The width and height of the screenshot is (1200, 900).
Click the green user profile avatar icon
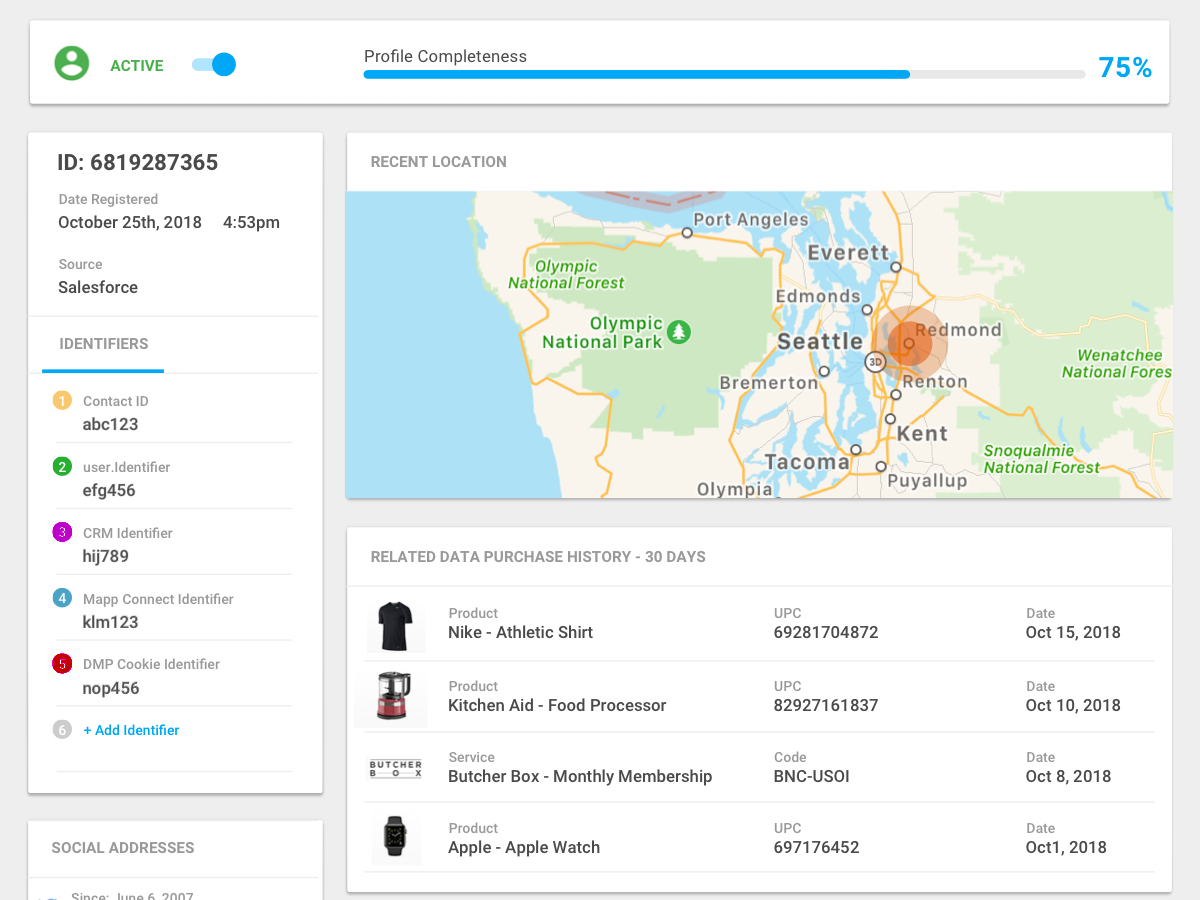click(72, 63)
